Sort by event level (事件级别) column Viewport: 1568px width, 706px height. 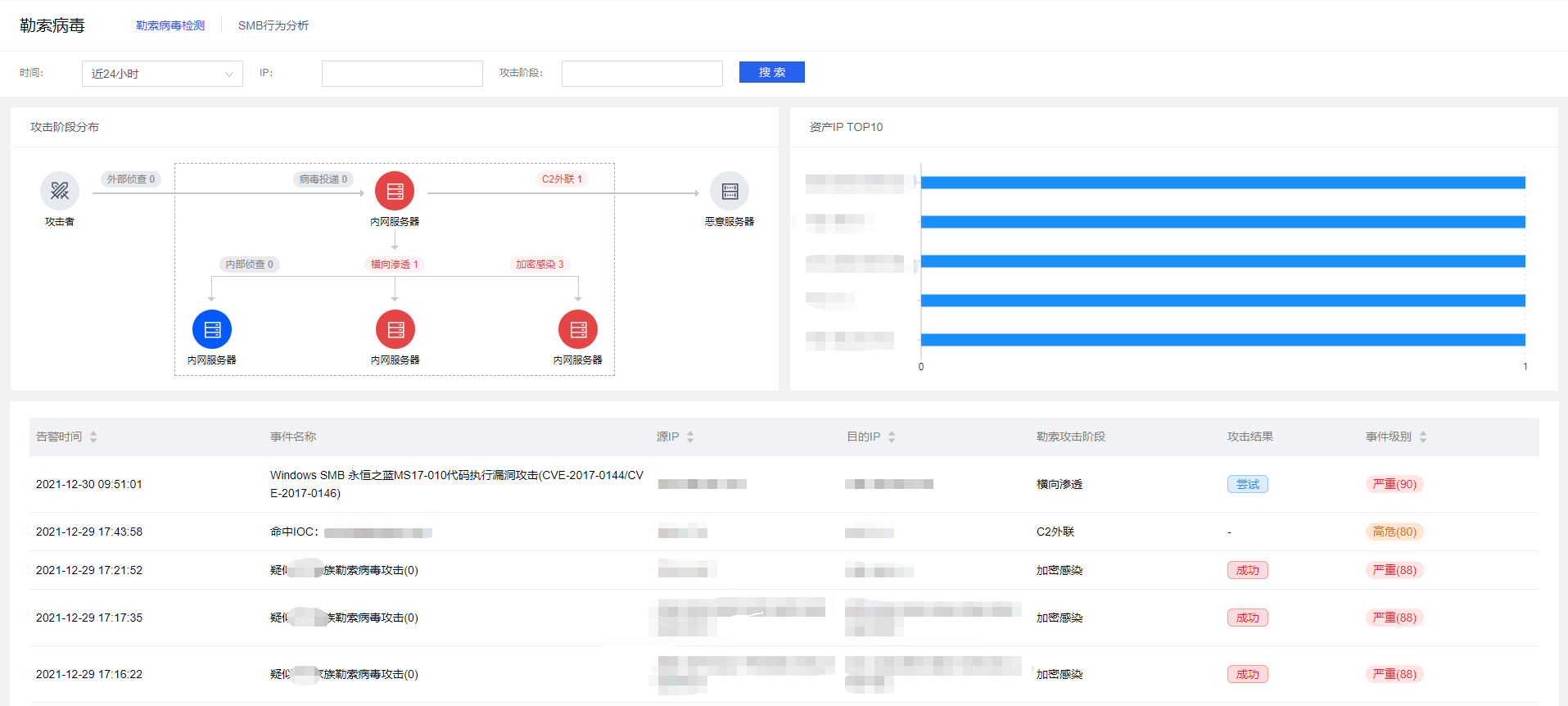pyautogui.click(x=1423, y=437)
